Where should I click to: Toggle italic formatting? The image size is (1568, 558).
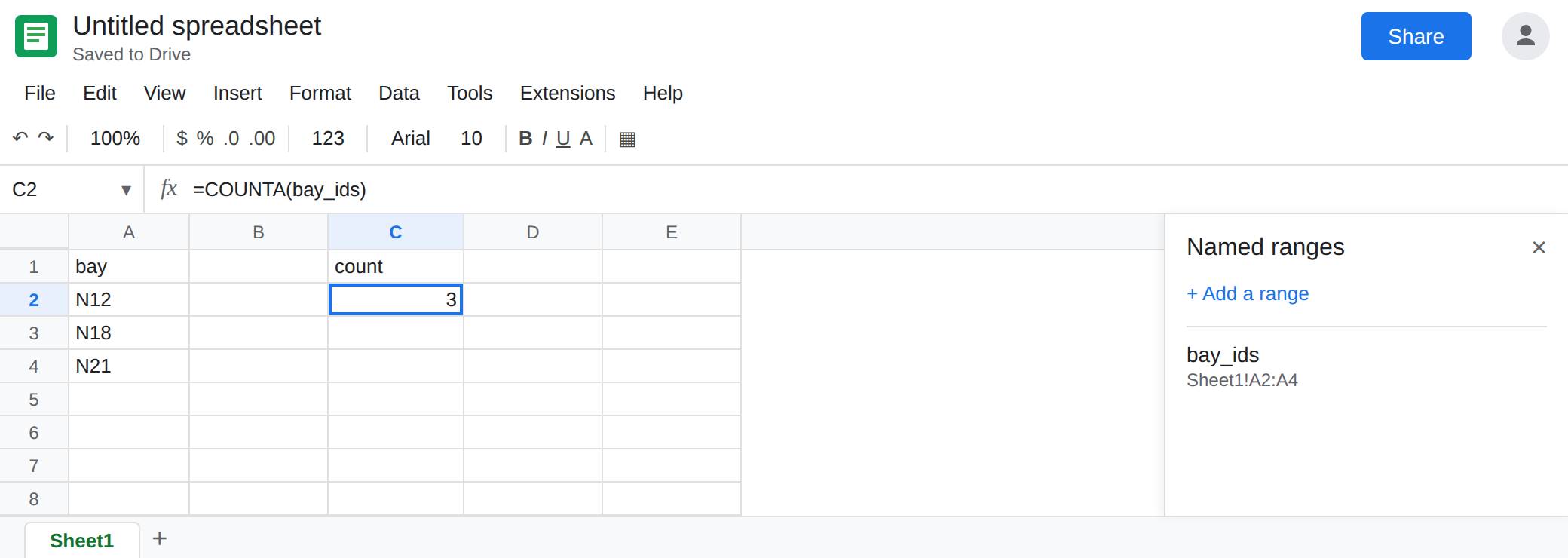pos(544,139)
